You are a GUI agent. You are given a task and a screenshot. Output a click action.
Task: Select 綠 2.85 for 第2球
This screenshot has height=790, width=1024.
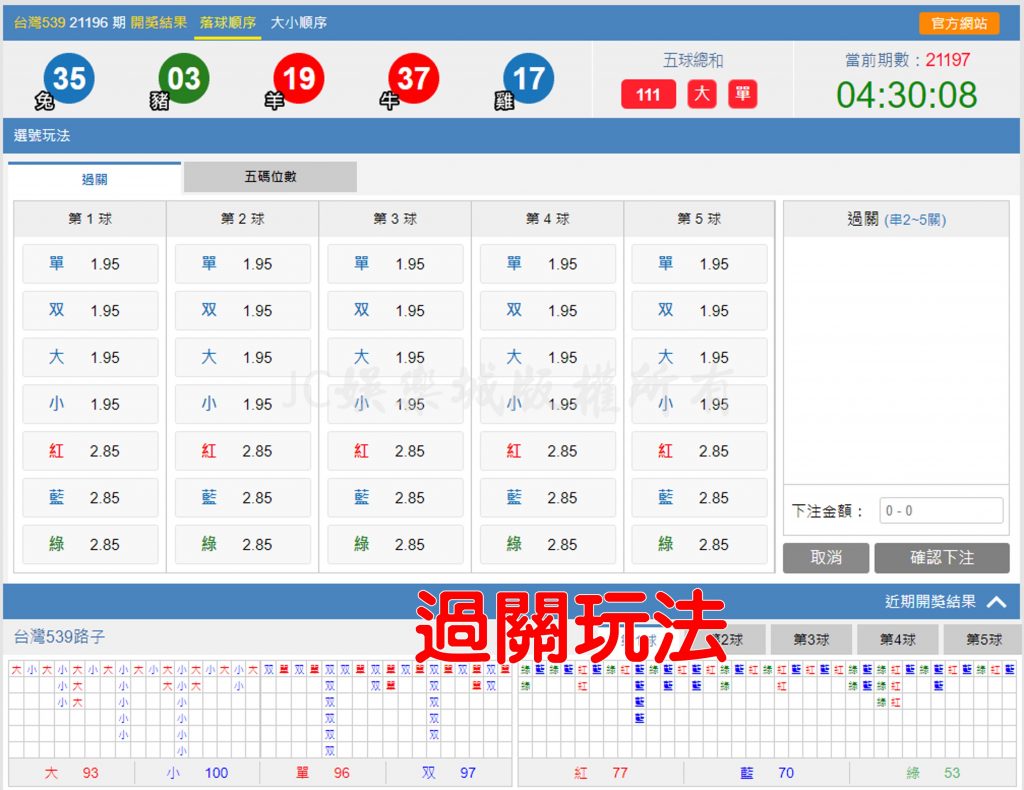[x=243, y=545]
